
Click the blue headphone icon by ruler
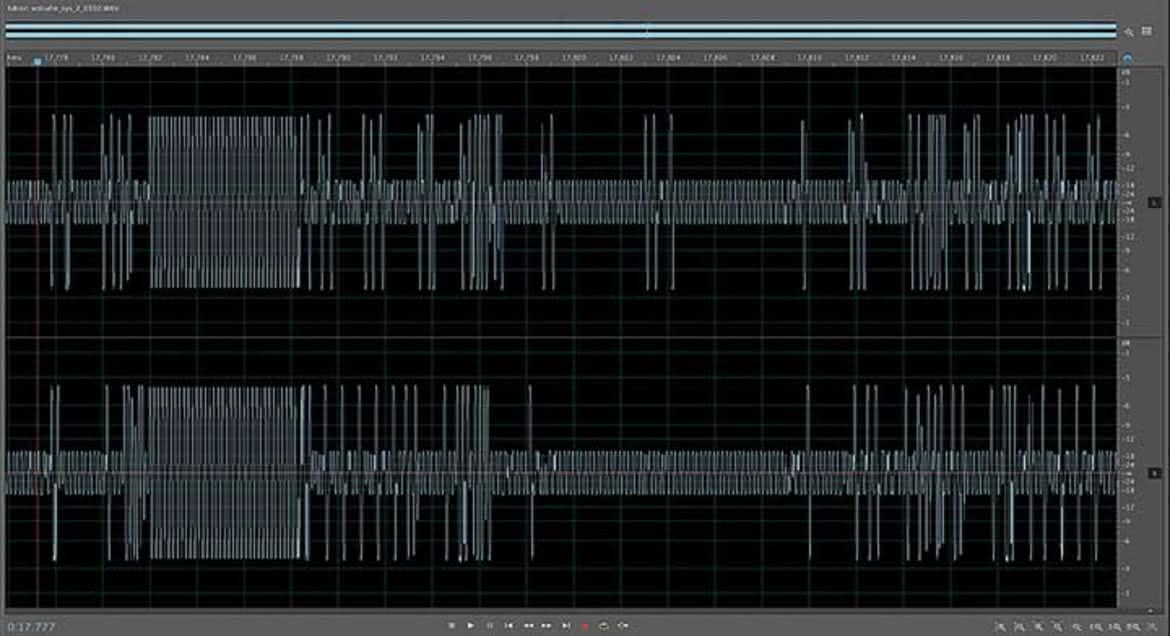(1127, 57)
